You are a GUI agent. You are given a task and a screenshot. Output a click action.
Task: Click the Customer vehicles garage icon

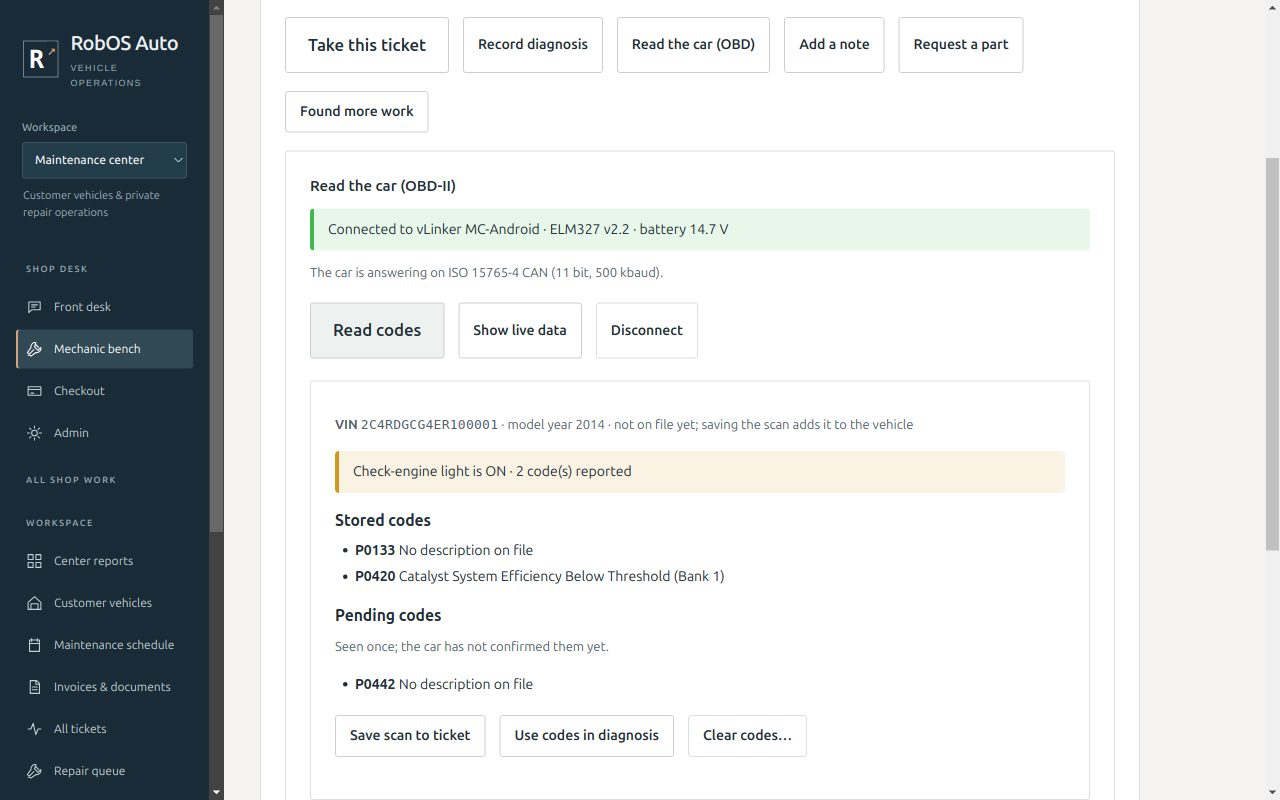point(34,603)
